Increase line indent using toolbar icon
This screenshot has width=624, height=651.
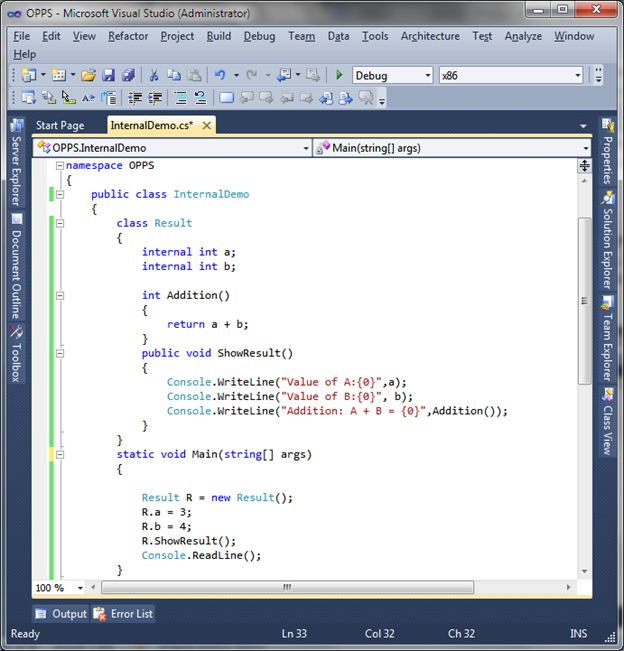click(155, 98)
